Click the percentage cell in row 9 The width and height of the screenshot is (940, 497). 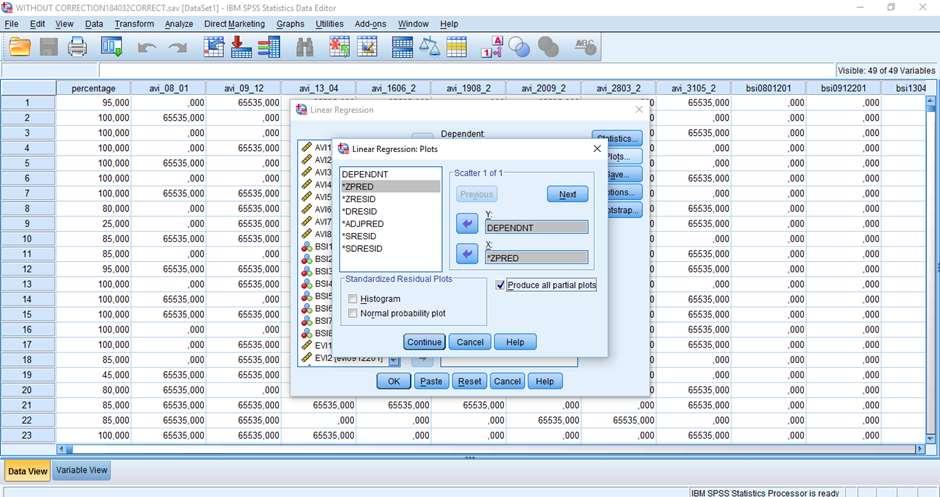pos(93,224)
